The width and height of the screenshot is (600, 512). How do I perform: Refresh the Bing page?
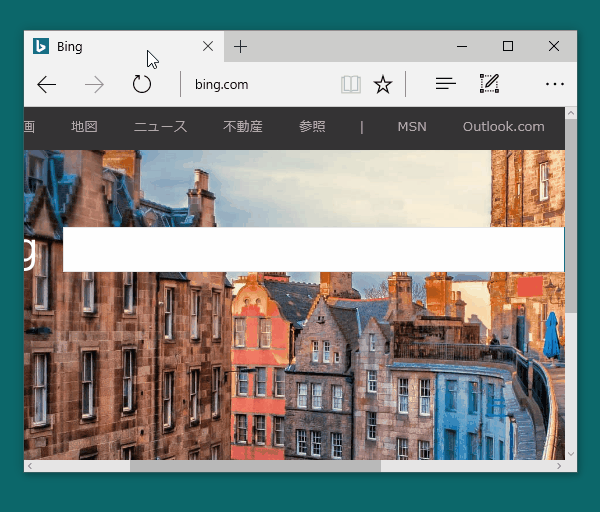coord(142,84)
